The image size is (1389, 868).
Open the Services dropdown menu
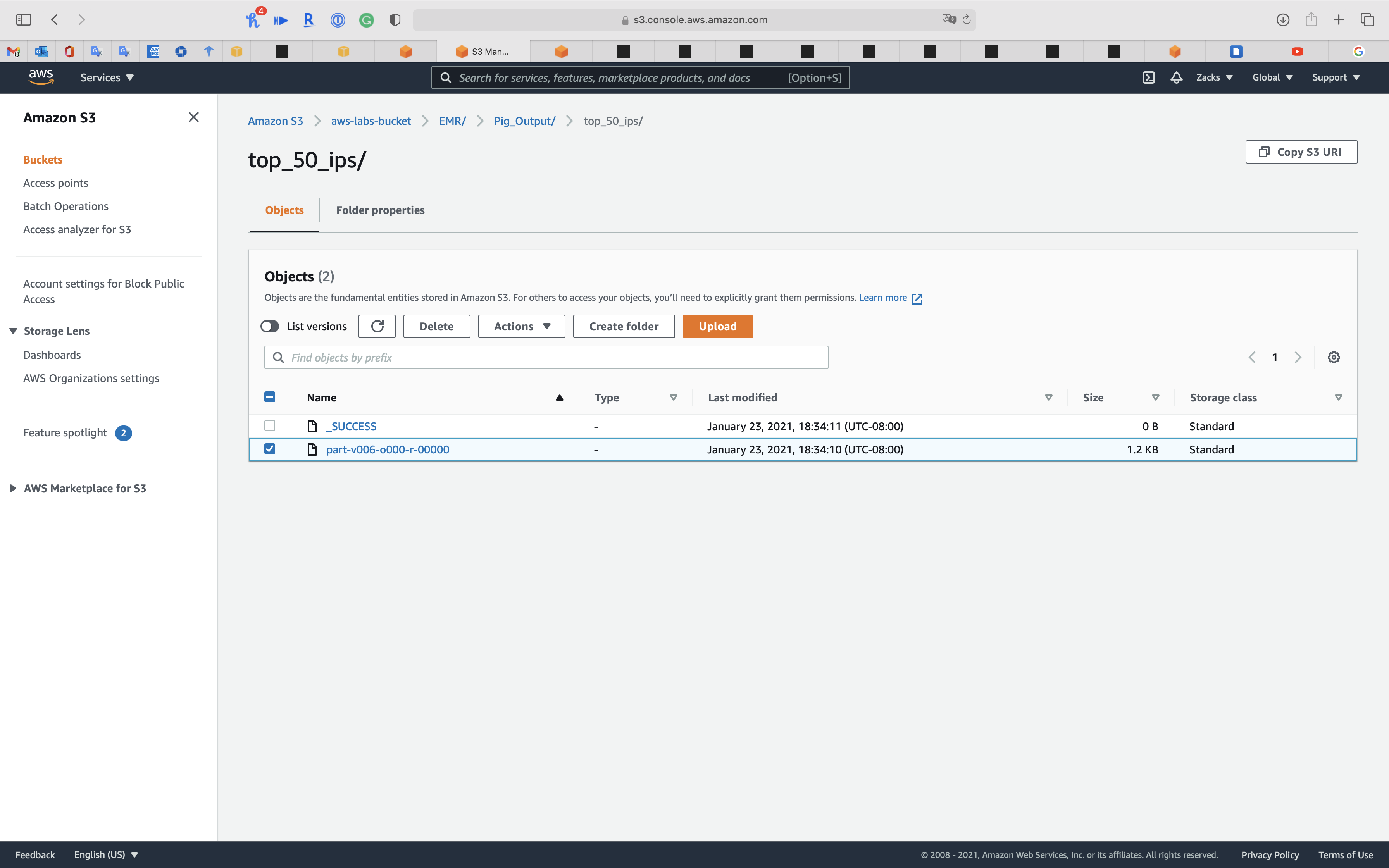click(107, 77)
